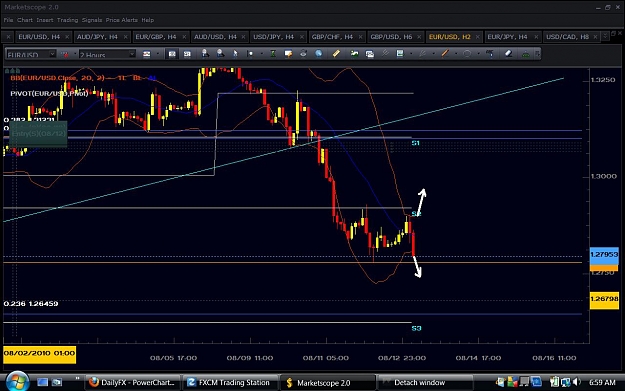Screen dimensions: 625x391
Task: Open the File menu
Action: [8, 20]
